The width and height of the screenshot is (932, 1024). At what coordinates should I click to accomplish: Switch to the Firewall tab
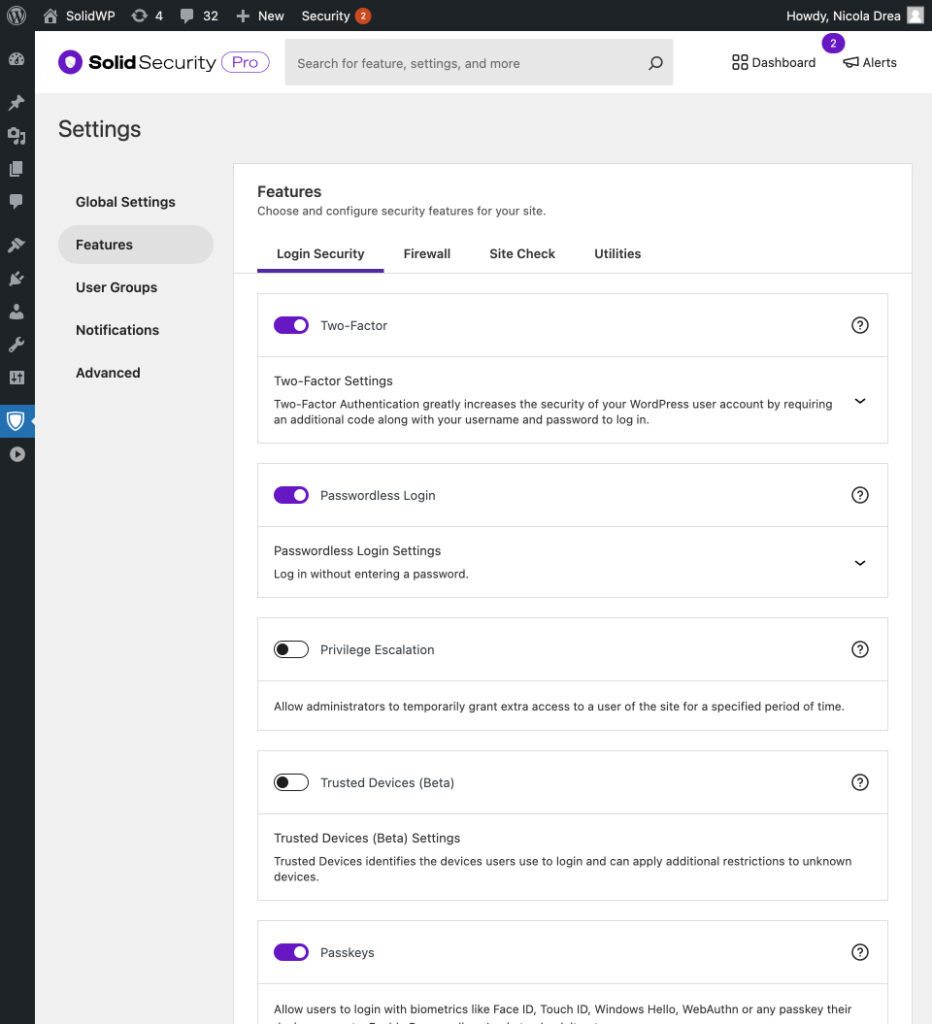427,254
